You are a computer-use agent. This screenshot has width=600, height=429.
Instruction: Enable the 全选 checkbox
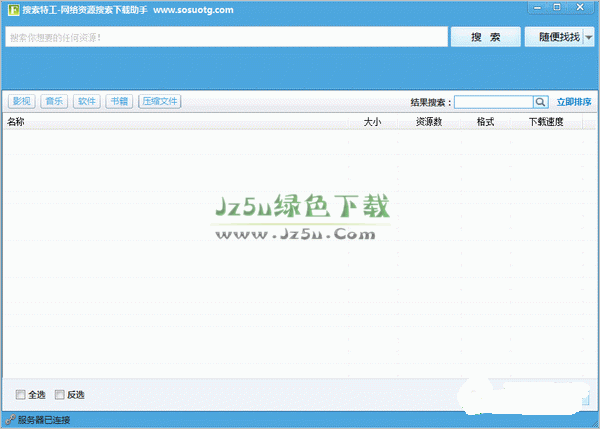tap(20, 395)
